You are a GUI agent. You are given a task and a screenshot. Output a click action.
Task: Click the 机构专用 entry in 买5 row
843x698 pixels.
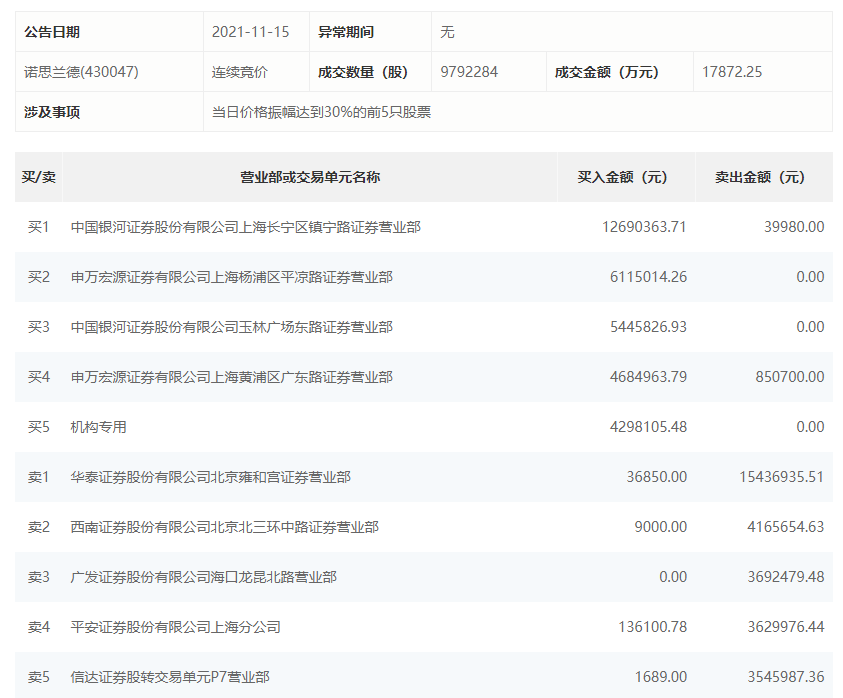point(99,427)
